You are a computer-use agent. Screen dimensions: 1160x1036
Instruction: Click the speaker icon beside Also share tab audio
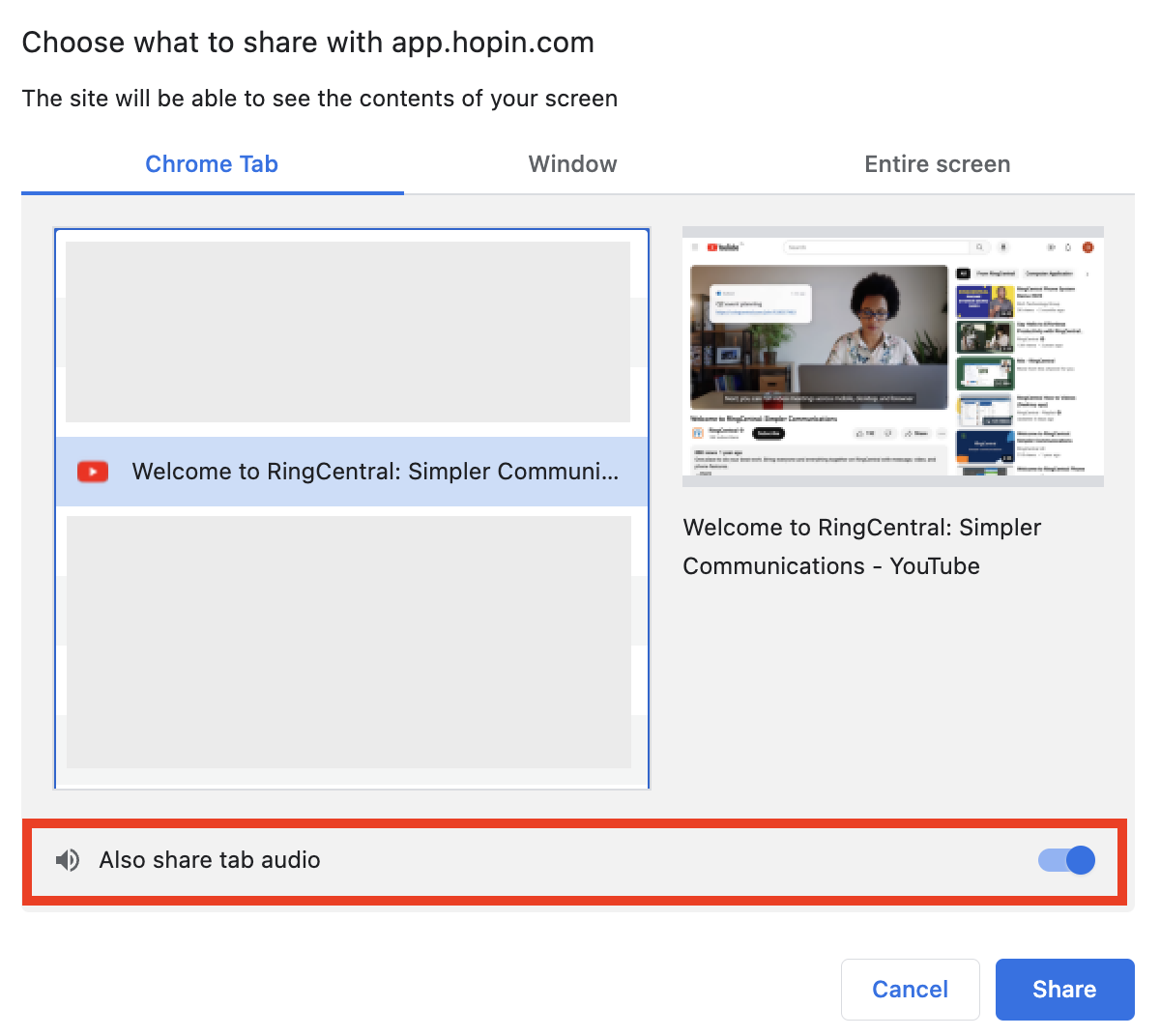click(x=68, y=860)
